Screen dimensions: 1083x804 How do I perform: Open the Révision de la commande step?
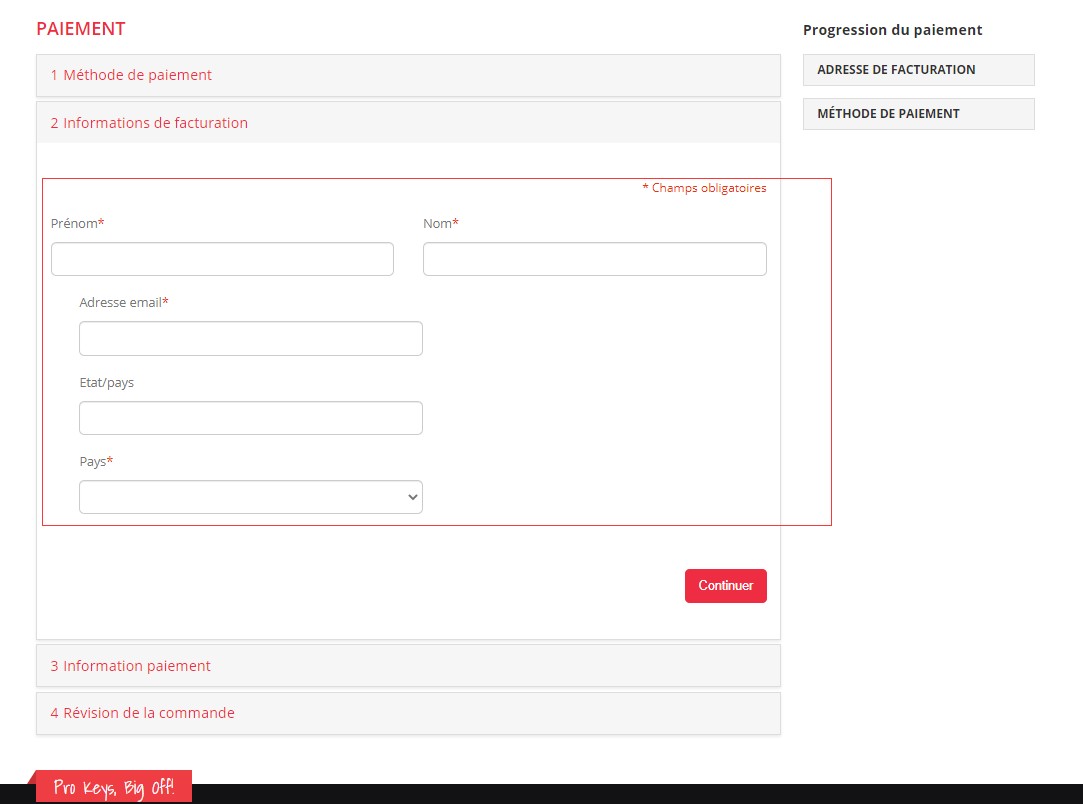(142, 713)
